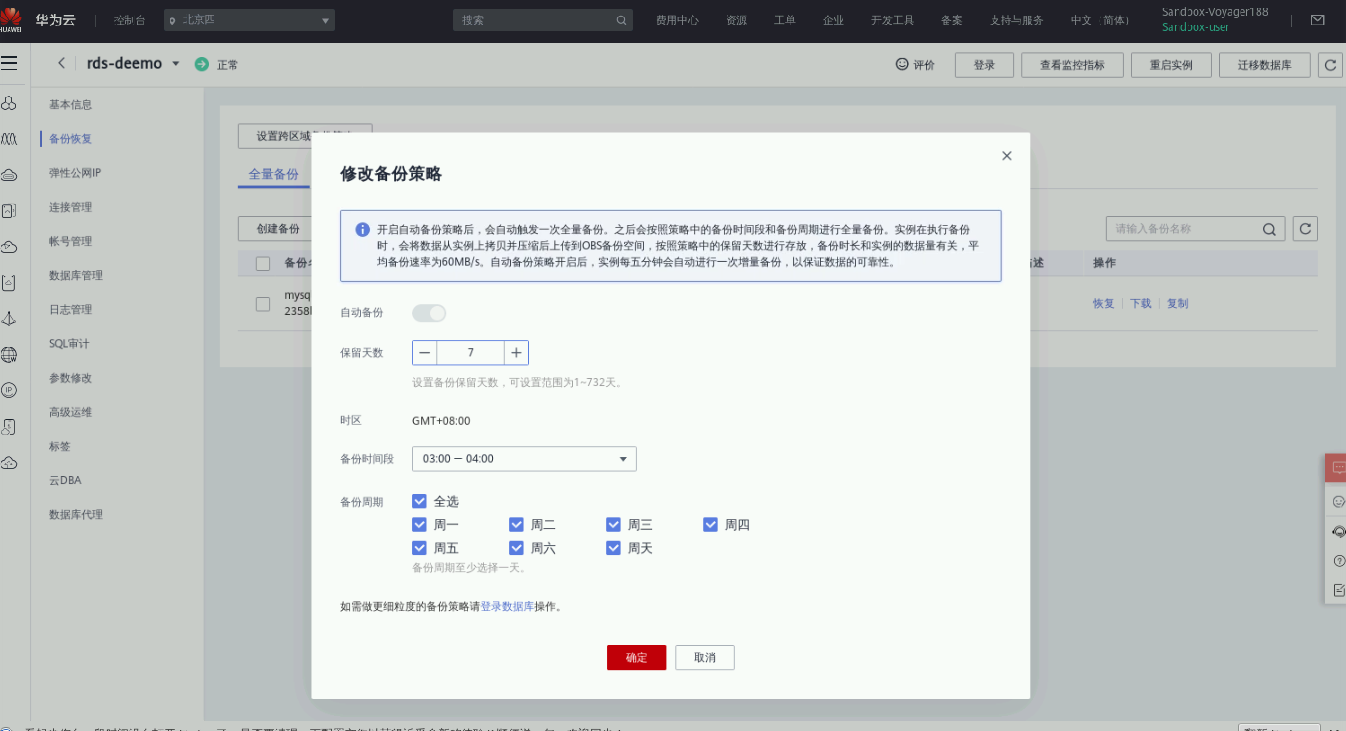Open 基本信息 in the side menu
The height and width of the screenshot is (731, 1346).
coord(71,105)
